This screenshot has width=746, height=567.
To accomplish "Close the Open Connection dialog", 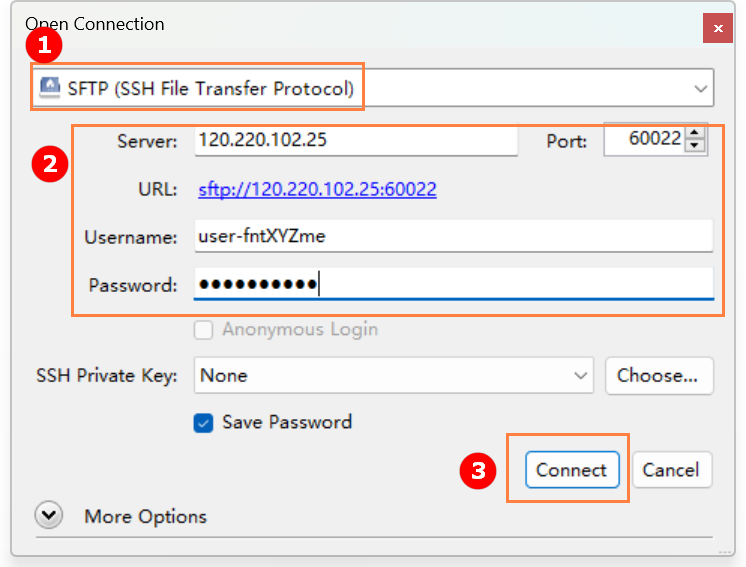I will (x=717, y=29).
